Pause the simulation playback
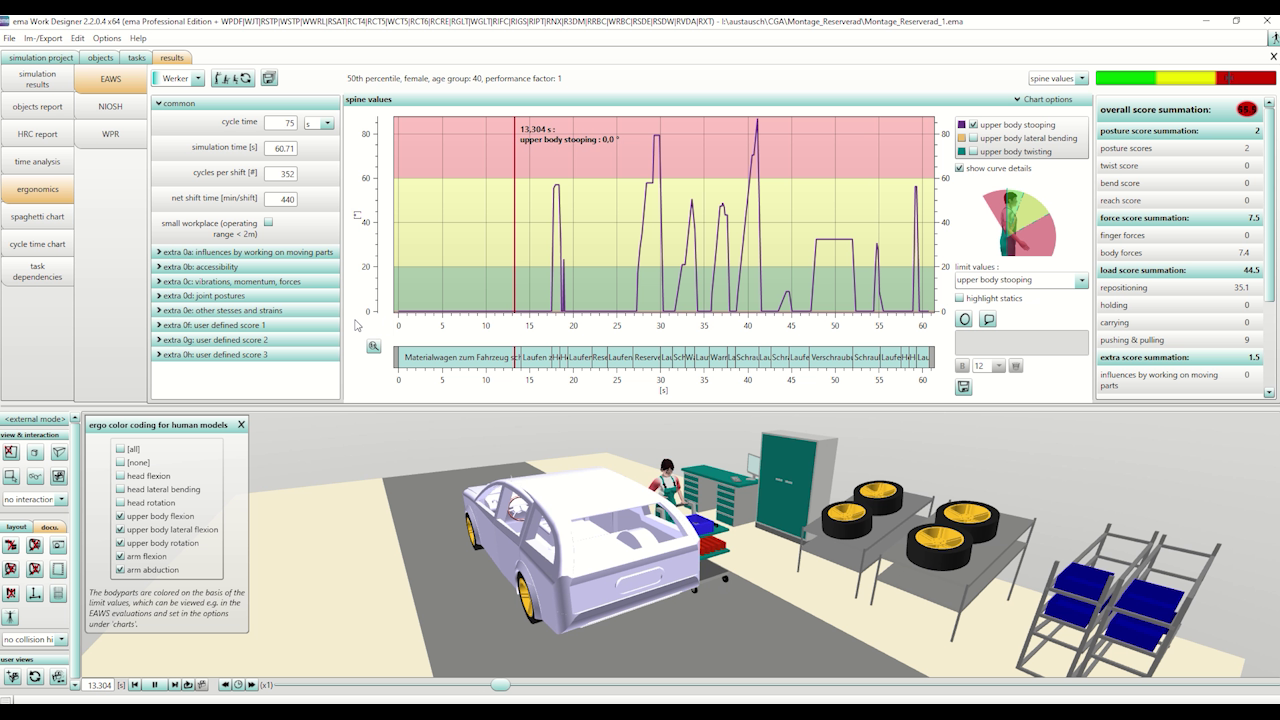This screenshot has width=1280, height=720. click(x=154, y=685)
